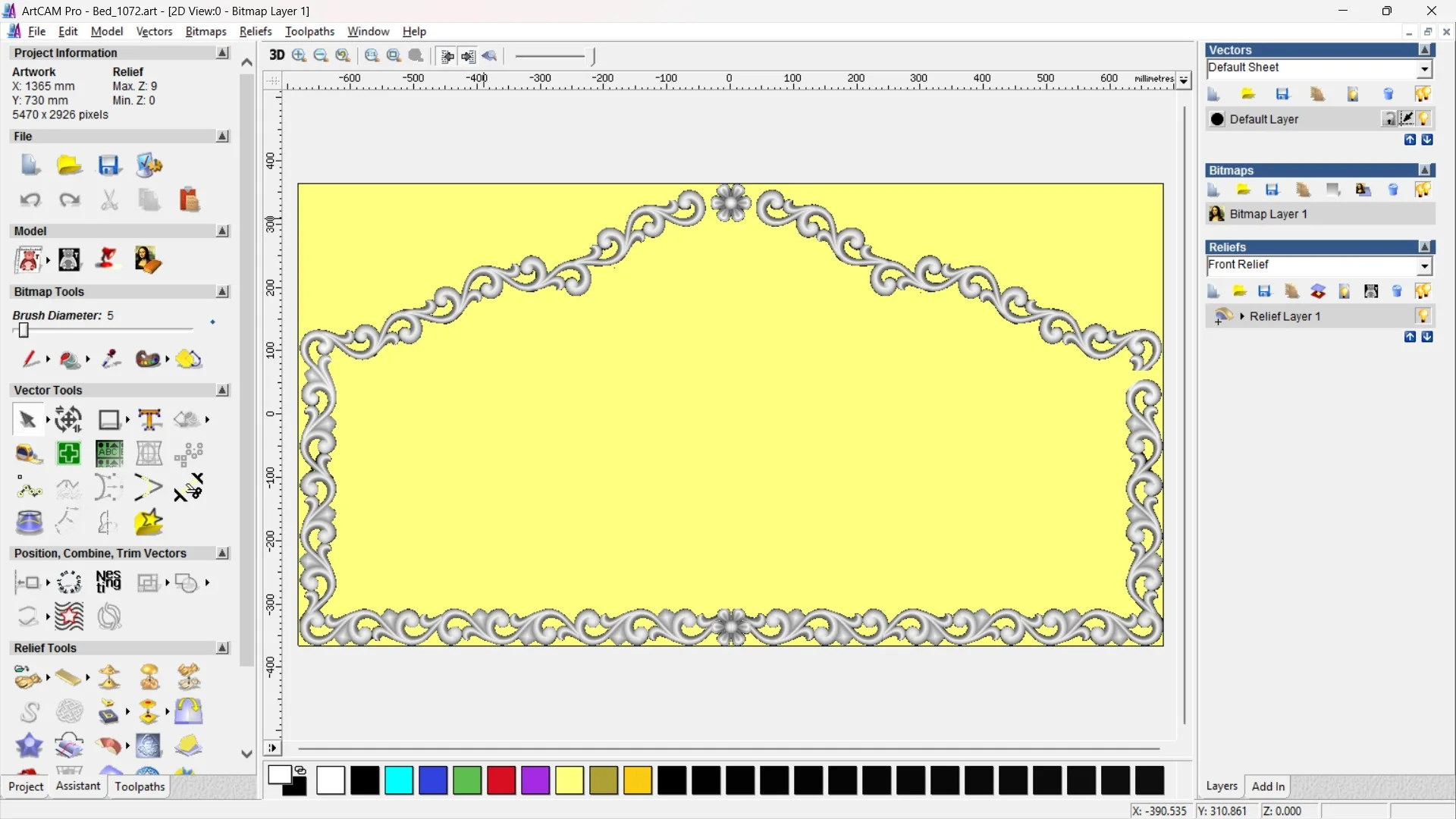The height and width of the screenshot is (819, 1456).
Task: Open the Front Relief dropdown
Action: (1424, 266)
